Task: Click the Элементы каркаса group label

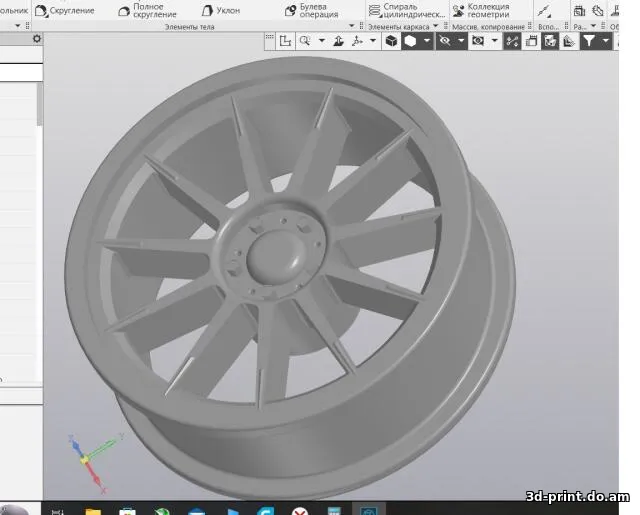Action: click(398, 27)
